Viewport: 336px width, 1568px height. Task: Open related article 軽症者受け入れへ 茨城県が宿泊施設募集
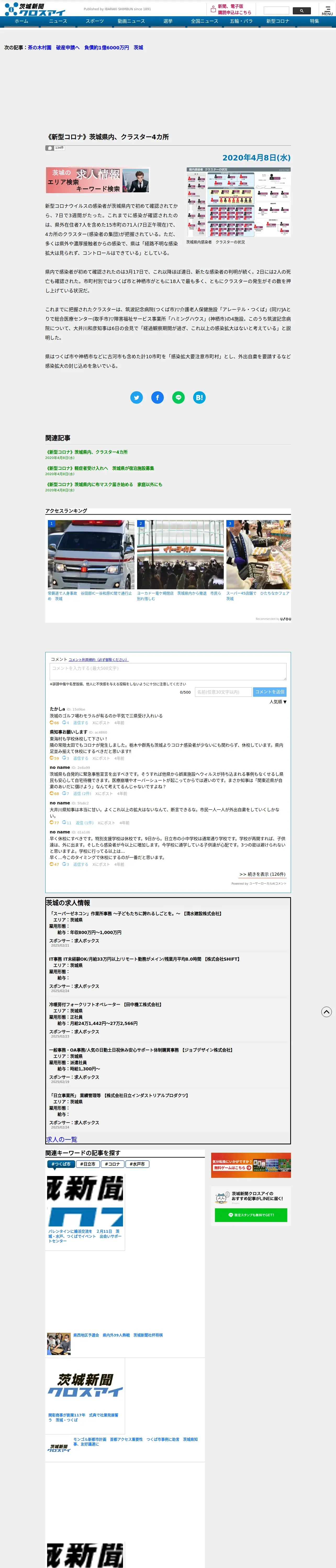pyautogui.click(x=100, y=468)
